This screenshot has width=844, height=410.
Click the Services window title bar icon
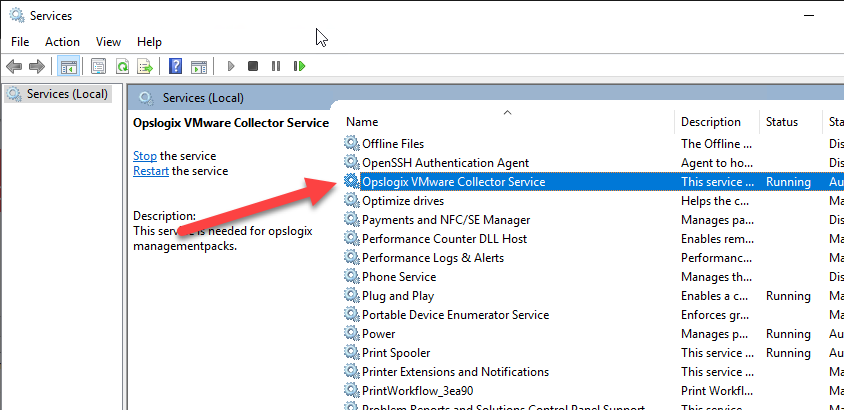[x=17, y=15]
